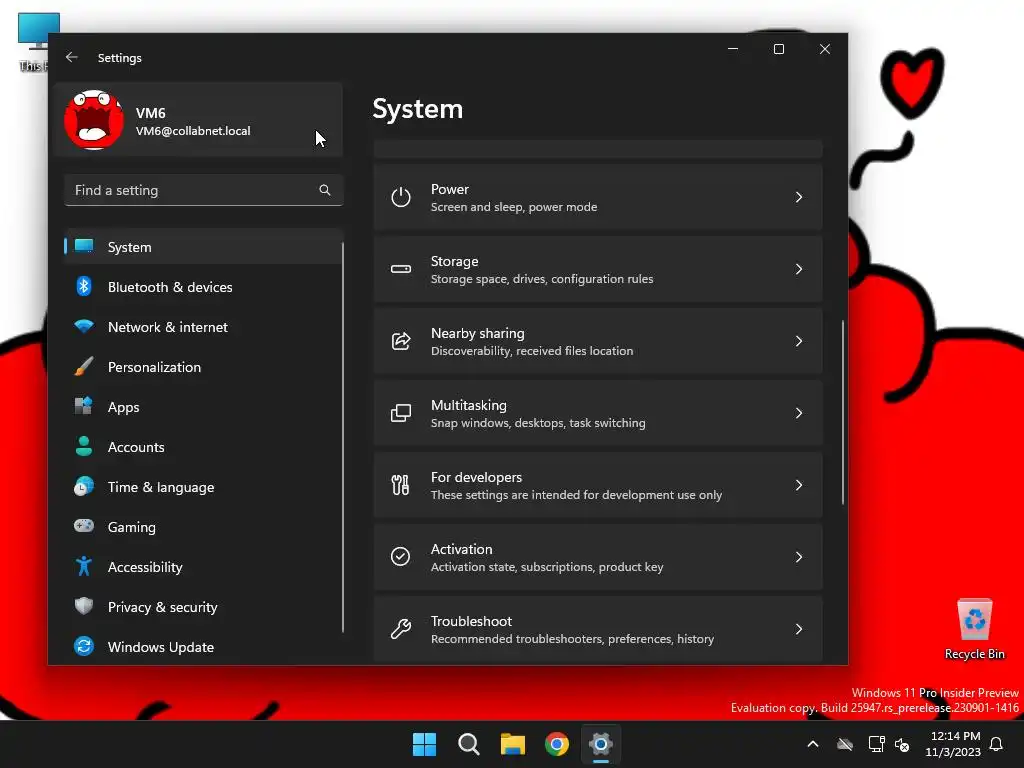Screen dimensions: 1024x768
Task: Expand Multitasking chevron
Action: [x=799, y=413]
